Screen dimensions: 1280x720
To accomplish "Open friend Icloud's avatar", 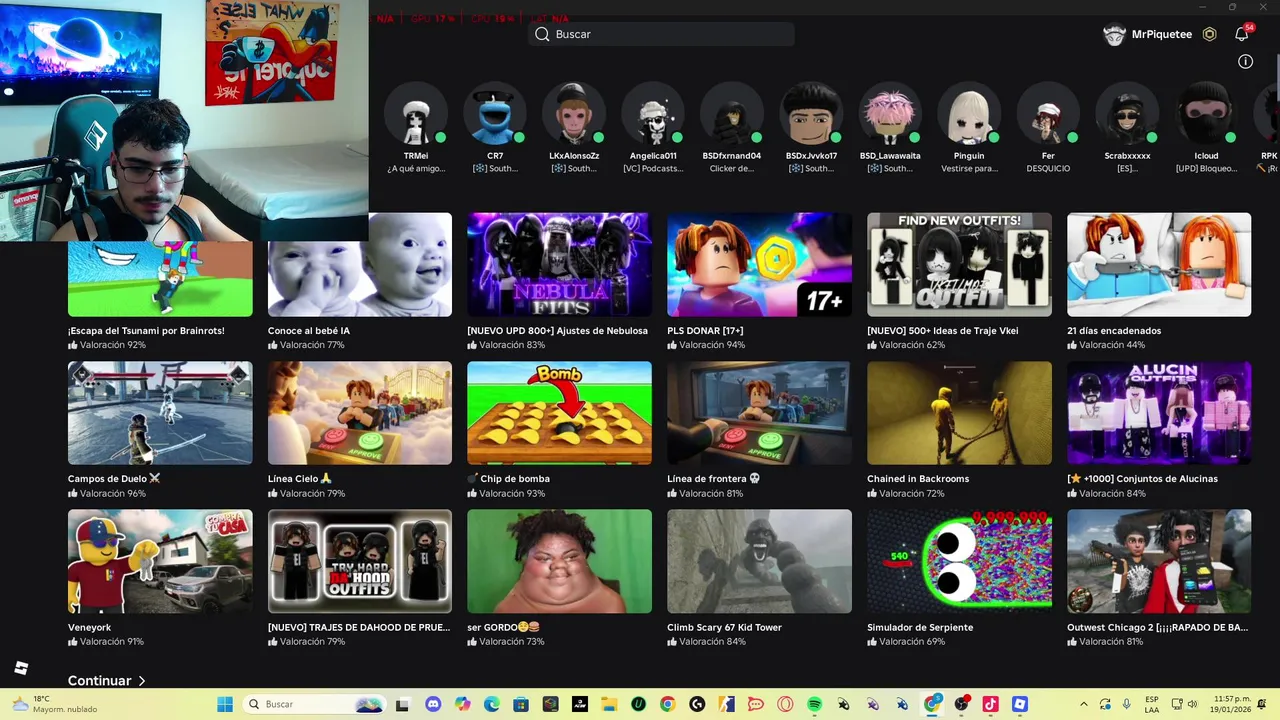I will (1206, 114).
